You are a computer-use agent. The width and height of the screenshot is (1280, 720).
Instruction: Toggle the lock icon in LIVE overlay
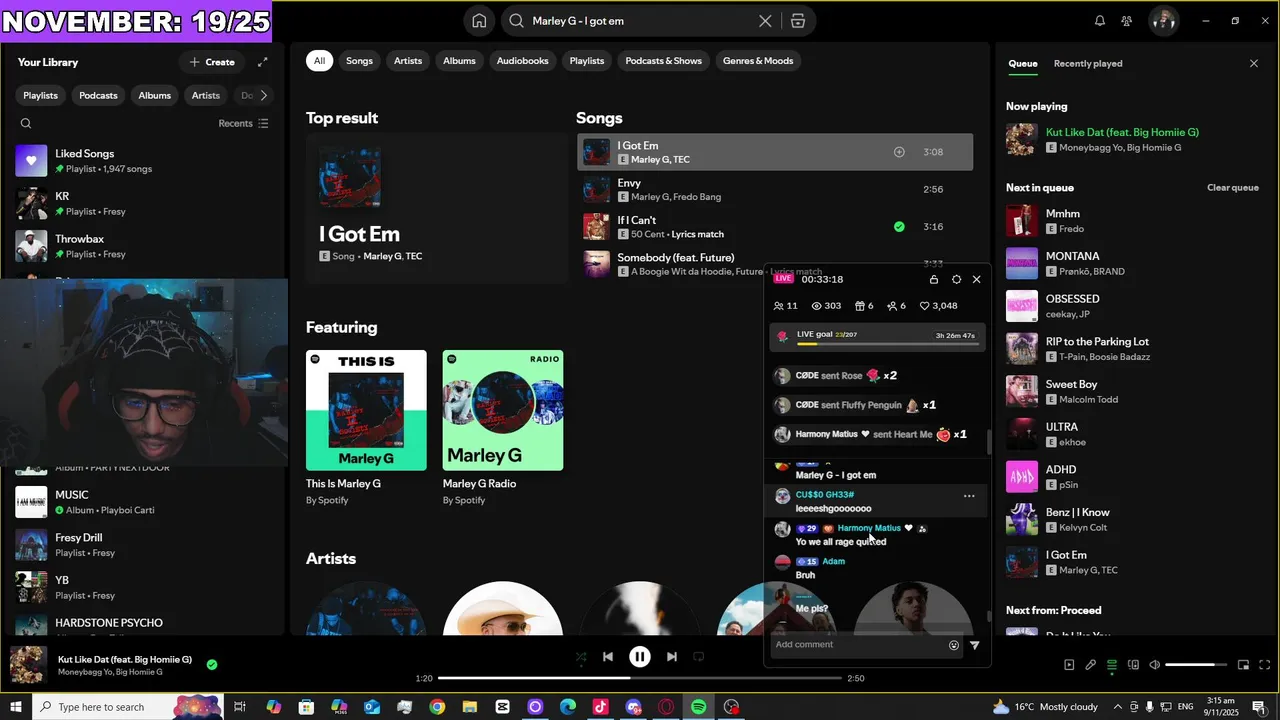click(x=934, y=280)
